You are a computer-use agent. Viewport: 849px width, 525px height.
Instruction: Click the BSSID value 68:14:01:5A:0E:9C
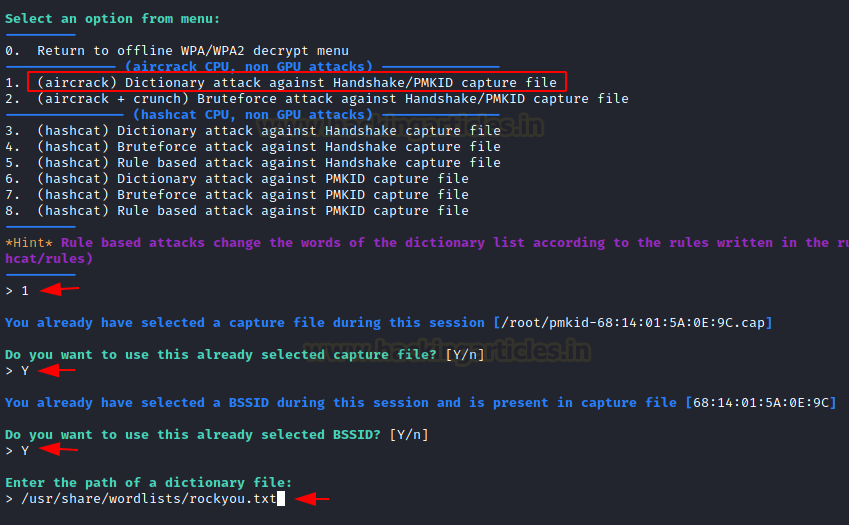tap(761, 403)
